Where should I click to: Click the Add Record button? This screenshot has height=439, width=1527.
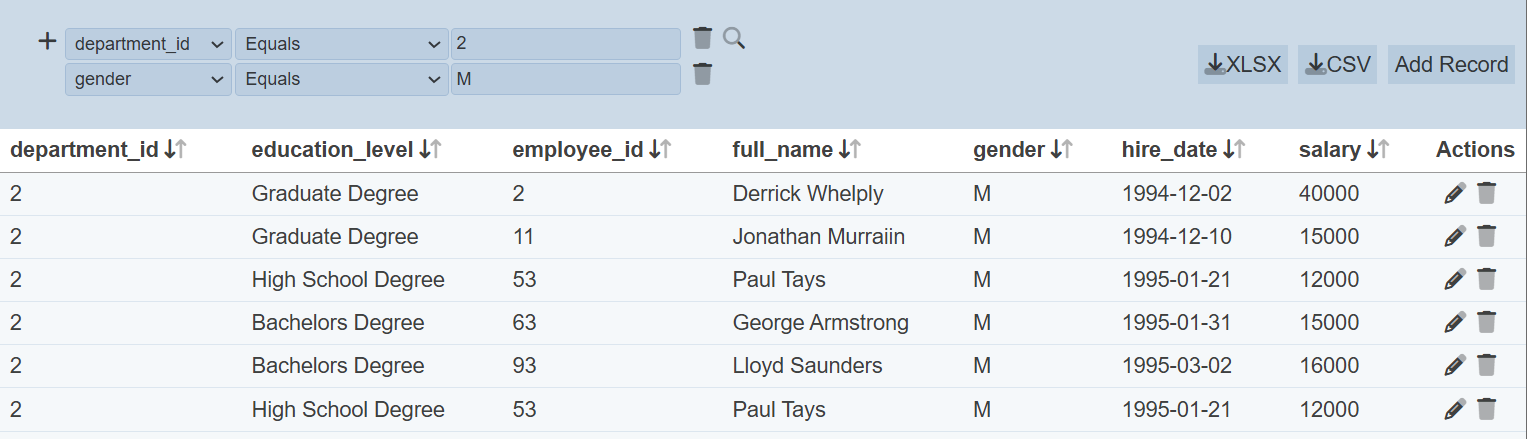pyautogui.click(x=1451, y=65)
